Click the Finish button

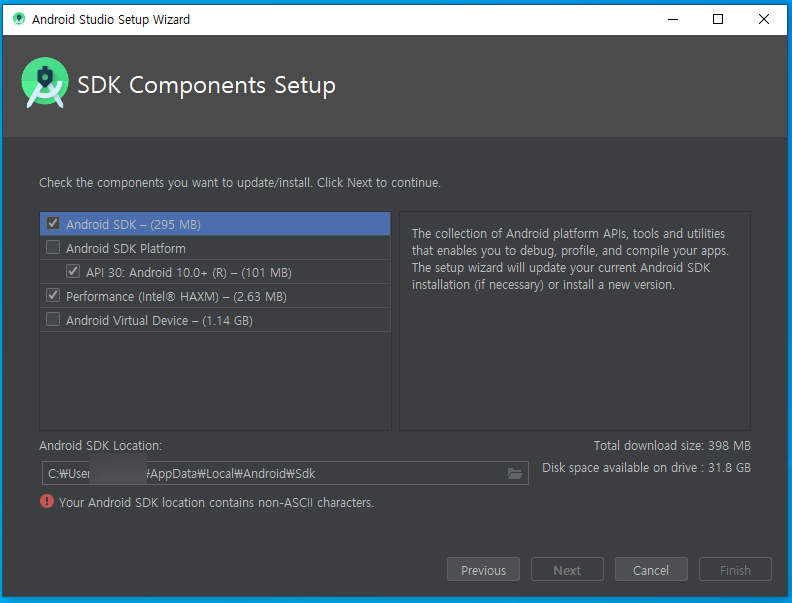[735, 570]
